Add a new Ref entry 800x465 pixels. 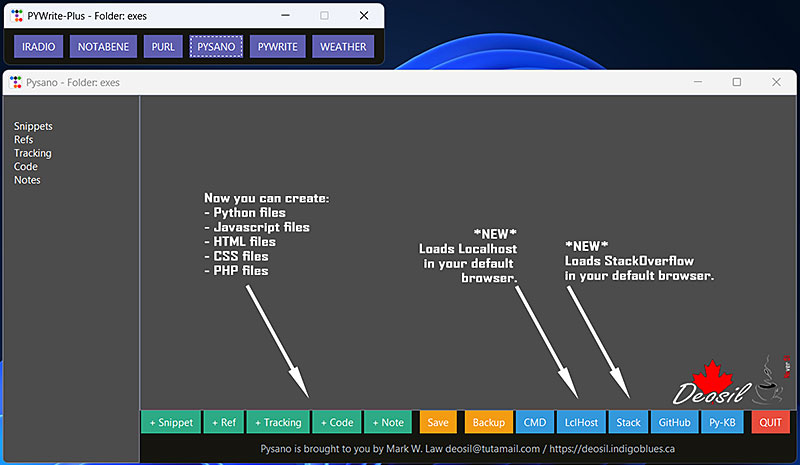224,422
